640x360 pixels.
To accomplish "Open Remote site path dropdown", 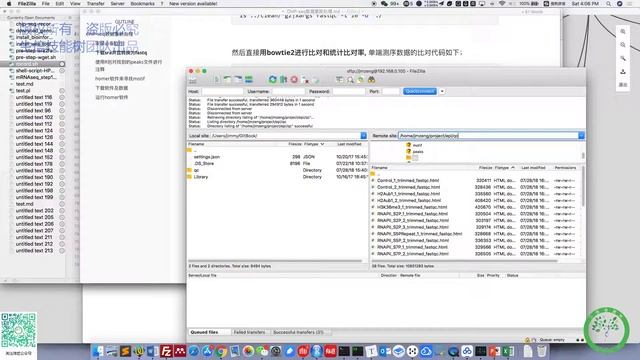I will 581,136.
